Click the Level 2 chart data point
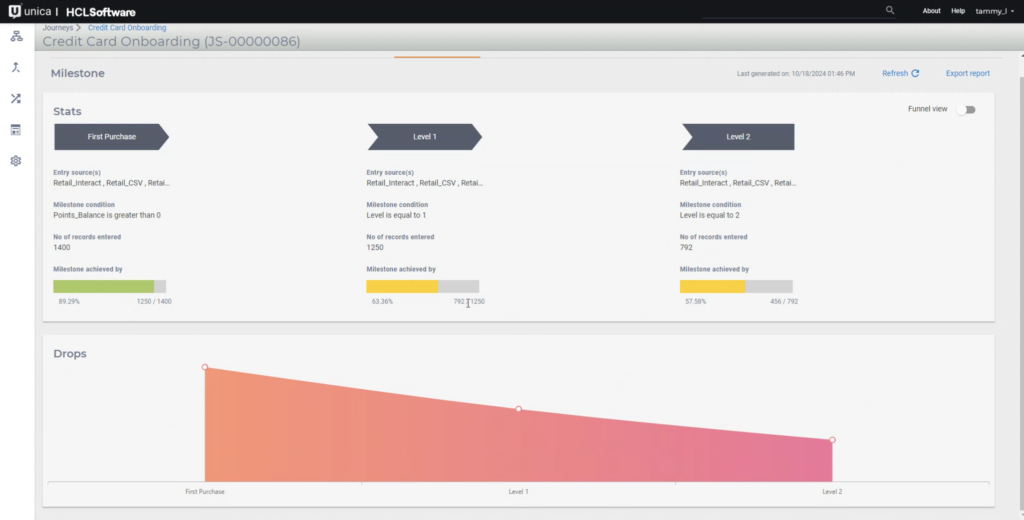1024x520 pixels. pyautogui.click(x=832, y=440)
